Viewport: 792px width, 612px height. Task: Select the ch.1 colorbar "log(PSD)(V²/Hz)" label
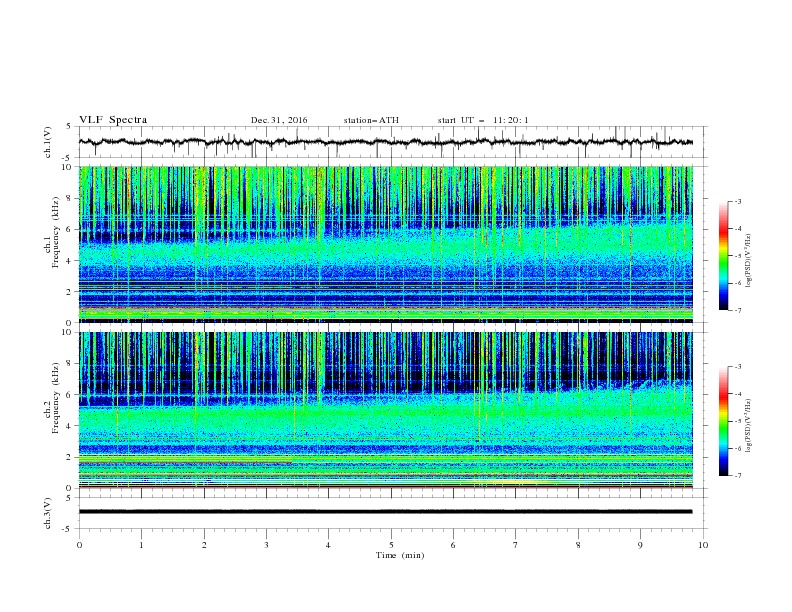(748, 261)
